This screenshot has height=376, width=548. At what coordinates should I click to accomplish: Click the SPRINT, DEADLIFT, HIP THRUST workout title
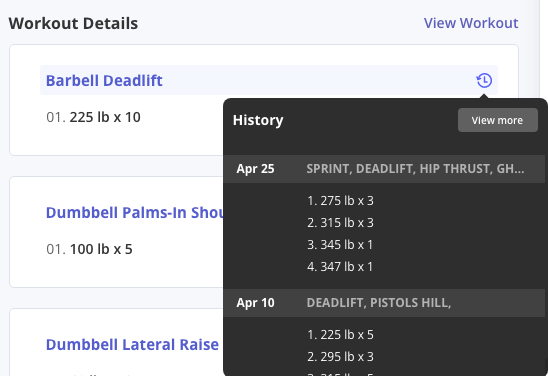[x=415, y=169]
